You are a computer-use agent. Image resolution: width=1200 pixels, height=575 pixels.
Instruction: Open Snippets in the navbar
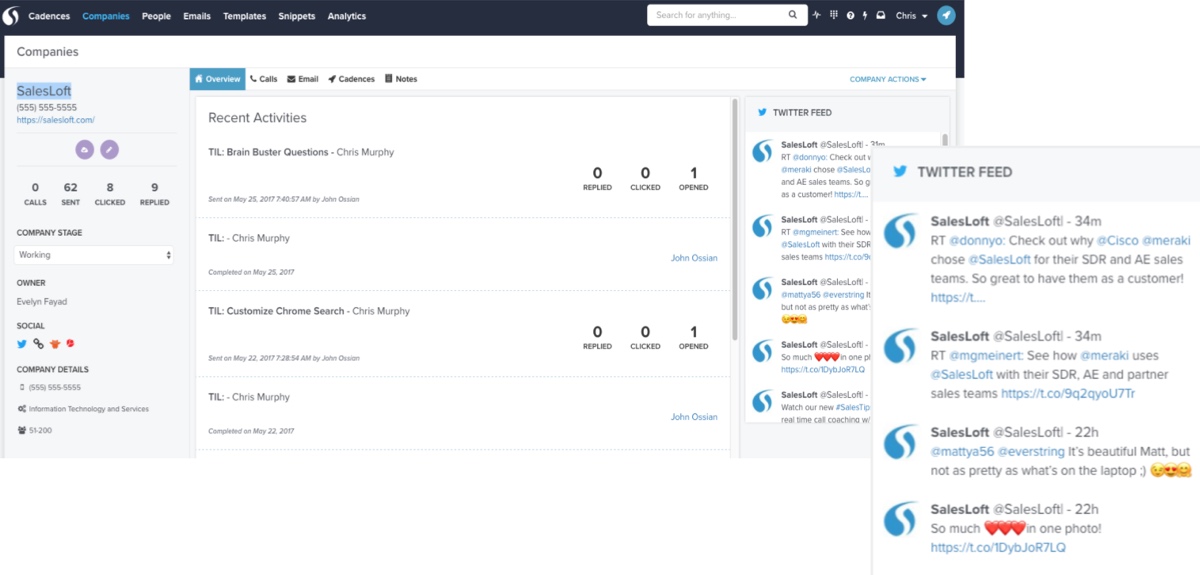coord(297,16)
